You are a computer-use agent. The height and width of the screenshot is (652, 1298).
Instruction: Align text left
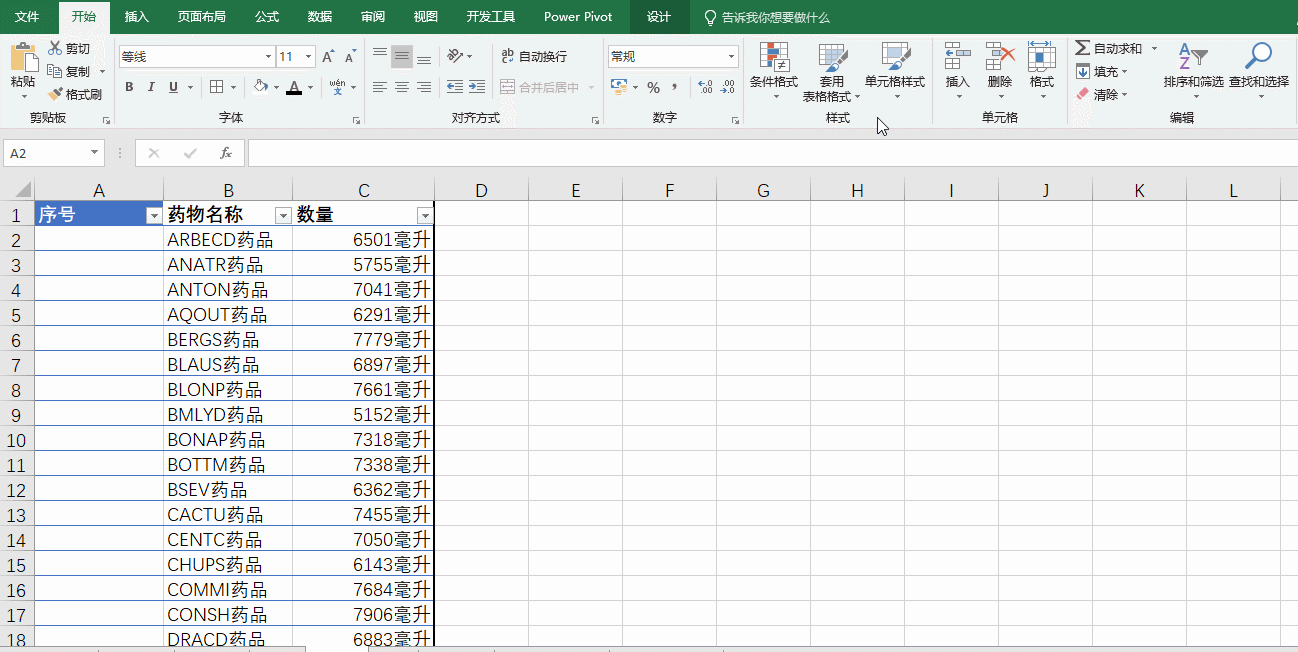[380, 87]
